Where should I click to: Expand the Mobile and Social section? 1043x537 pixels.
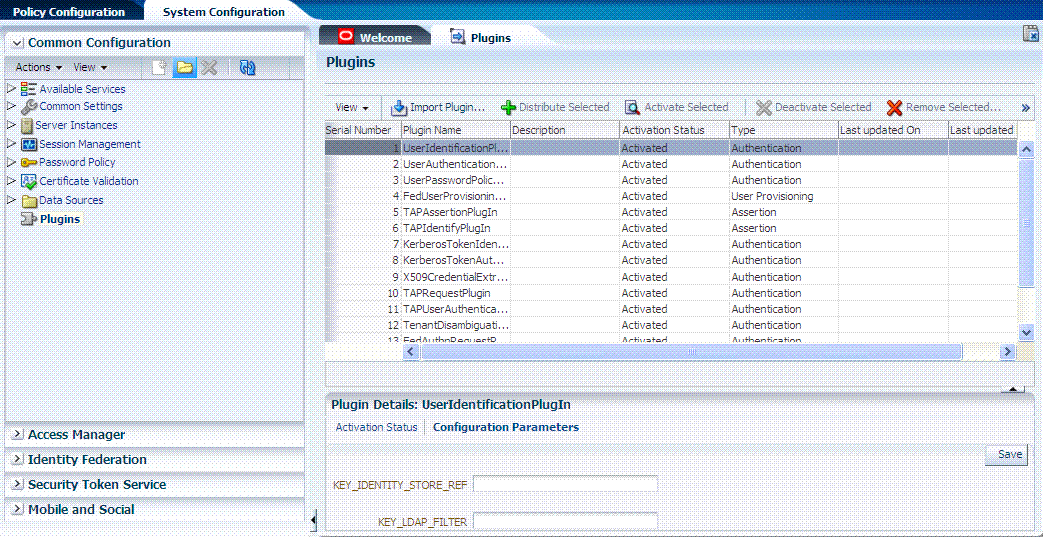[18, 510]
